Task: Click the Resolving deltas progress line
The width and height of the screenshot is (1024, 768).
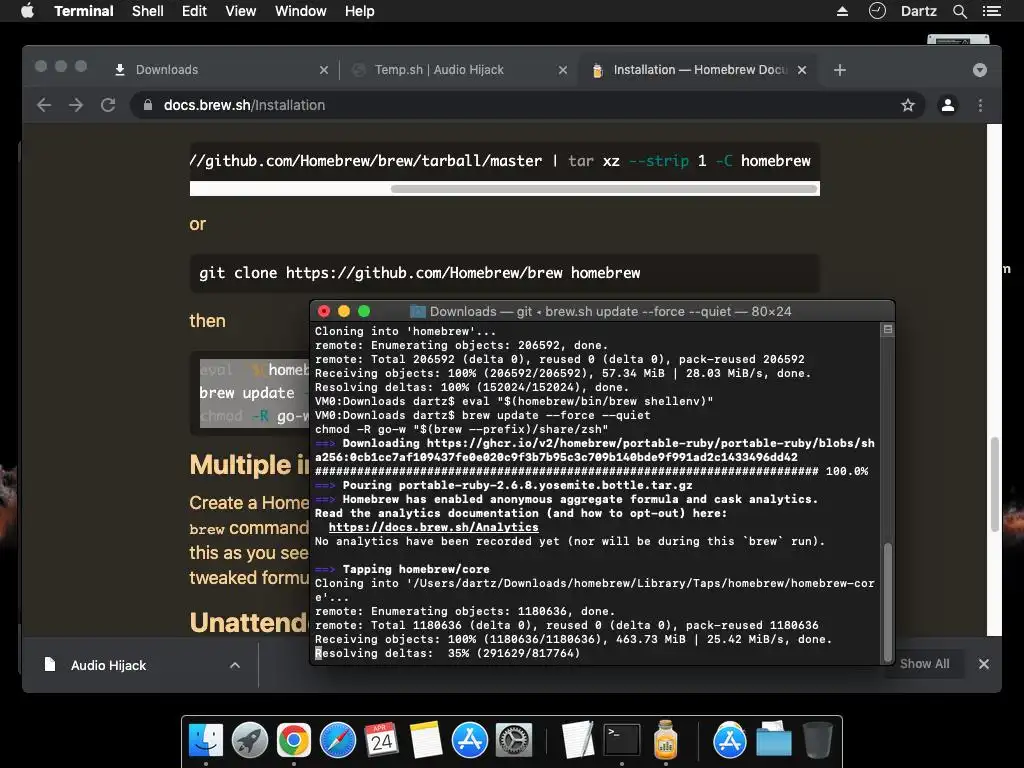Action: point(447,653)
